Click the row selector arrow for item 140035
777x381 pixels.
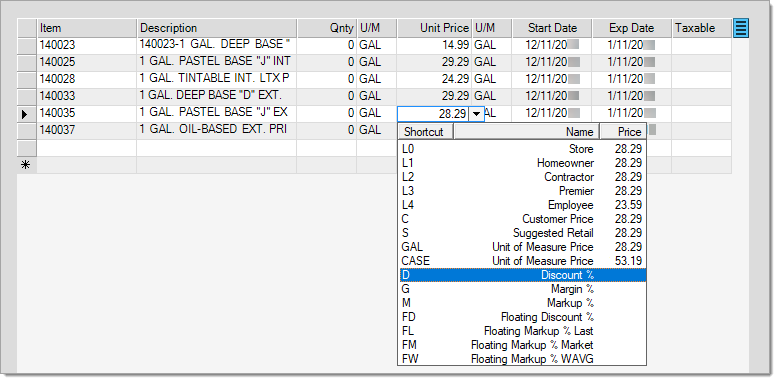[x=27, y=114]
